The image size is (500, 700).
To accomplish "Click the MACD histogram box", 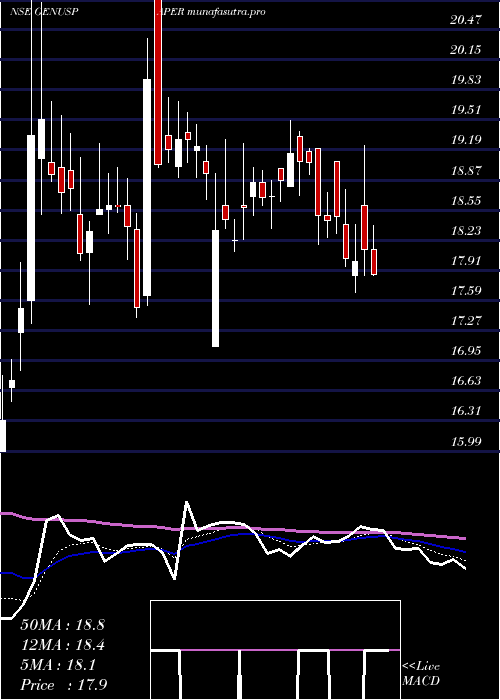I will click(x=275, y=650).
